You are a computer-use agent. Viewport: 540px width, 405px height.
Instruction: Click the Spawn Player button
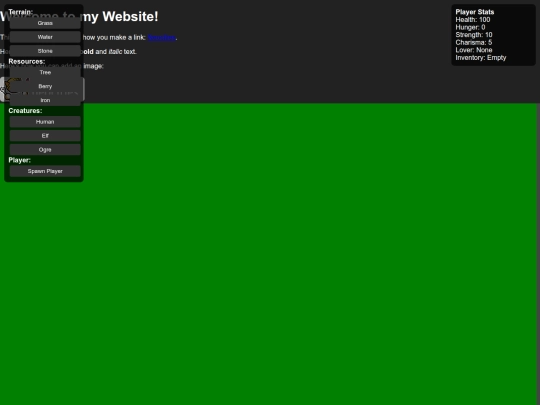(x=45, y=171)
